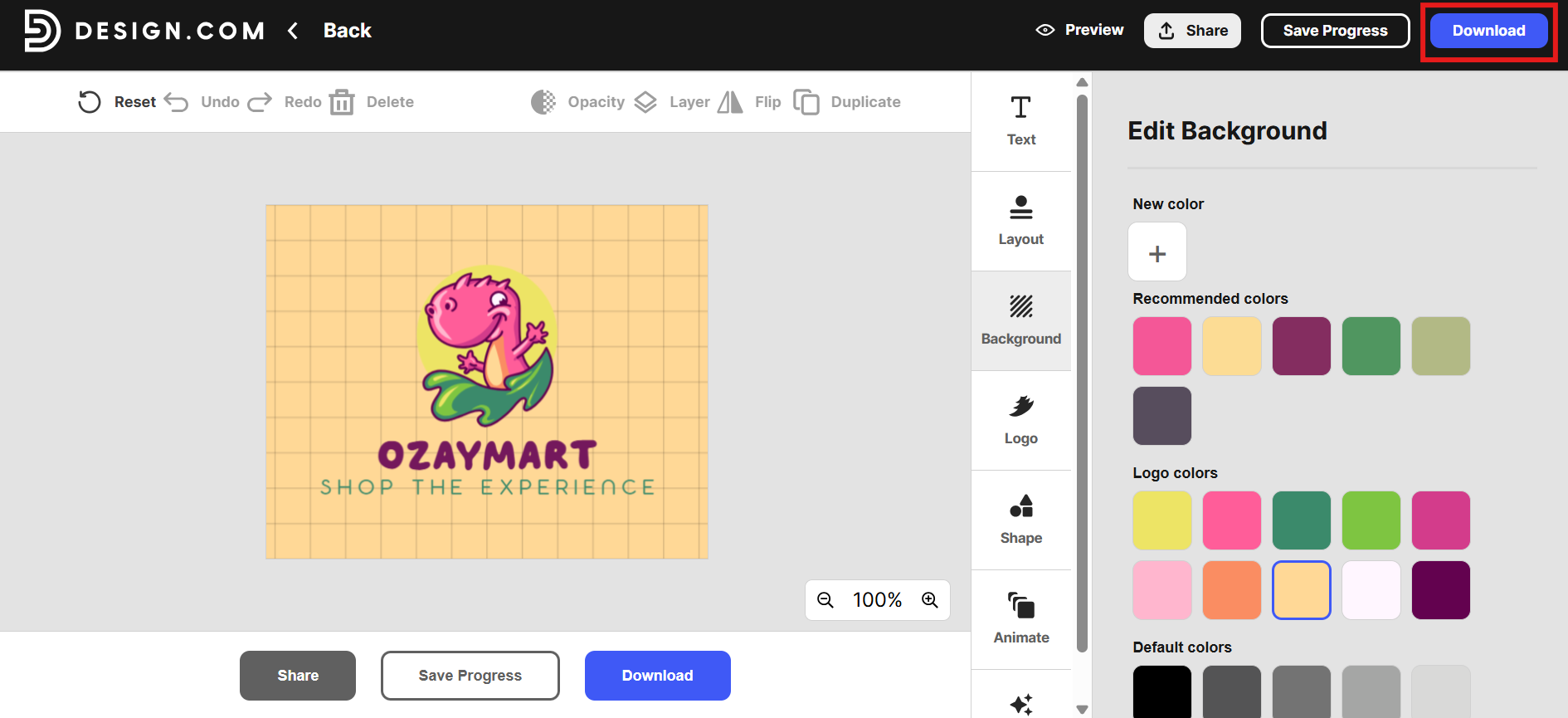
Task: Click the panel scrollbar down arrow
Action: [x=1082, y=710]
